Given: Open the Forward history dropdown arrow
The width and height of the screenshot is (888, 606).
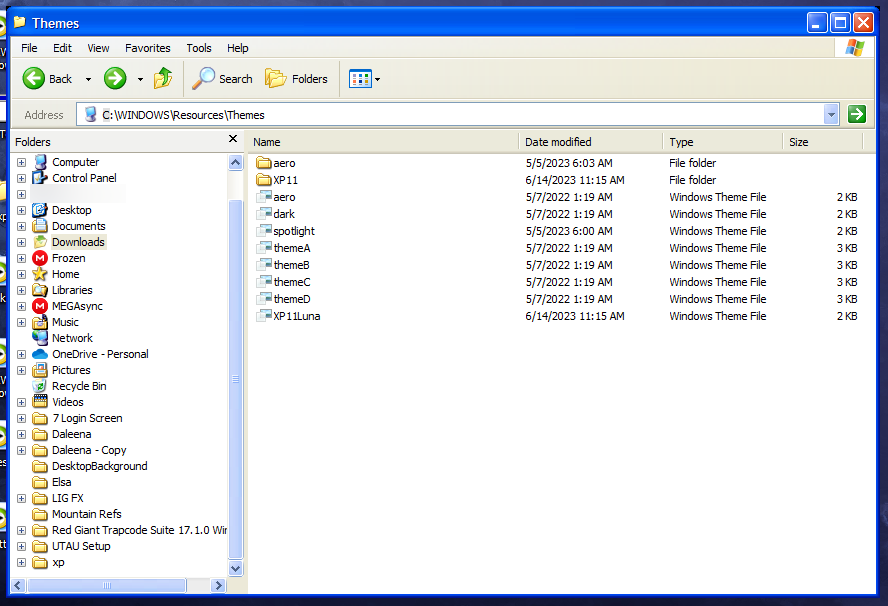Looking at the screenshot, I should (140, 79).
